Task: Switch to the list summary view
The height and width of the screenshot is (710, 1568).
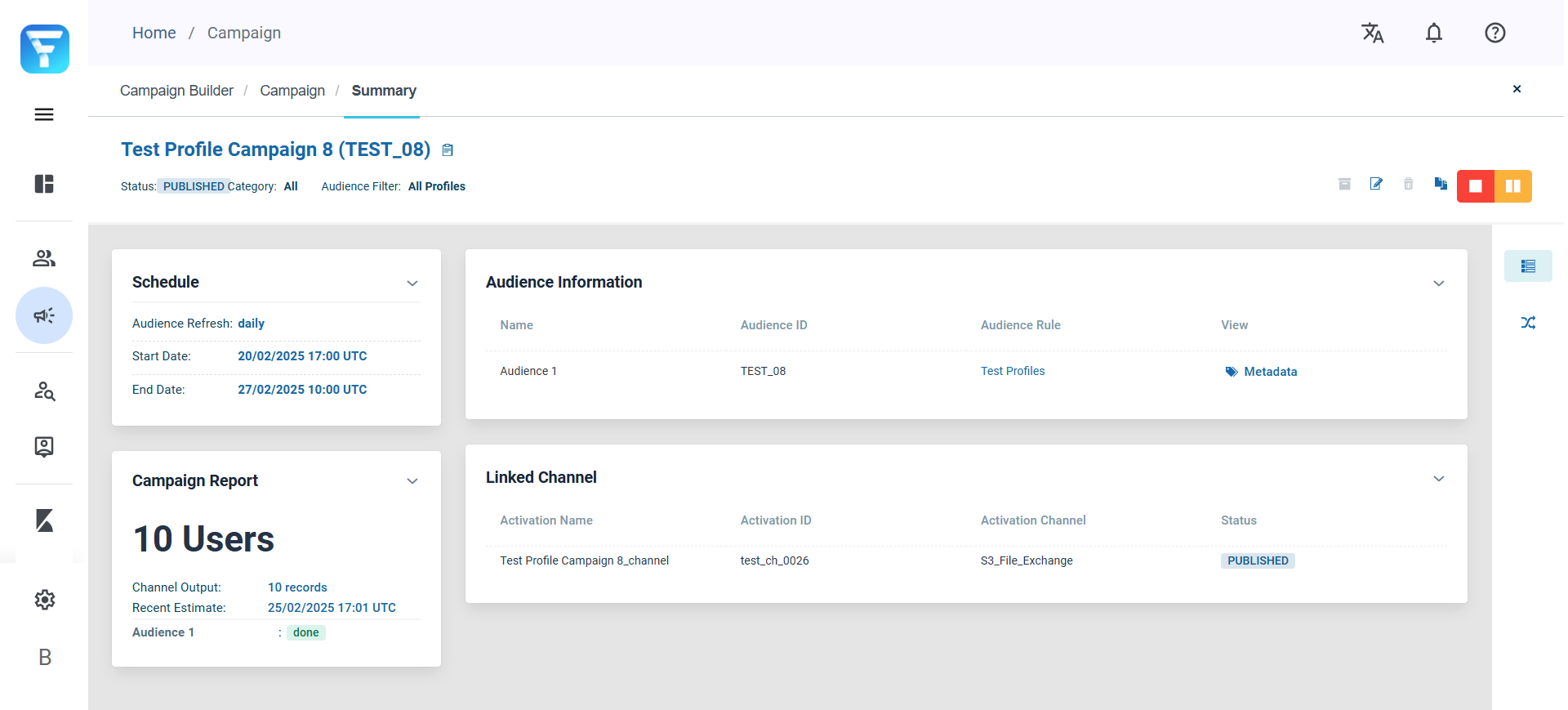Action: point(1528,266)
